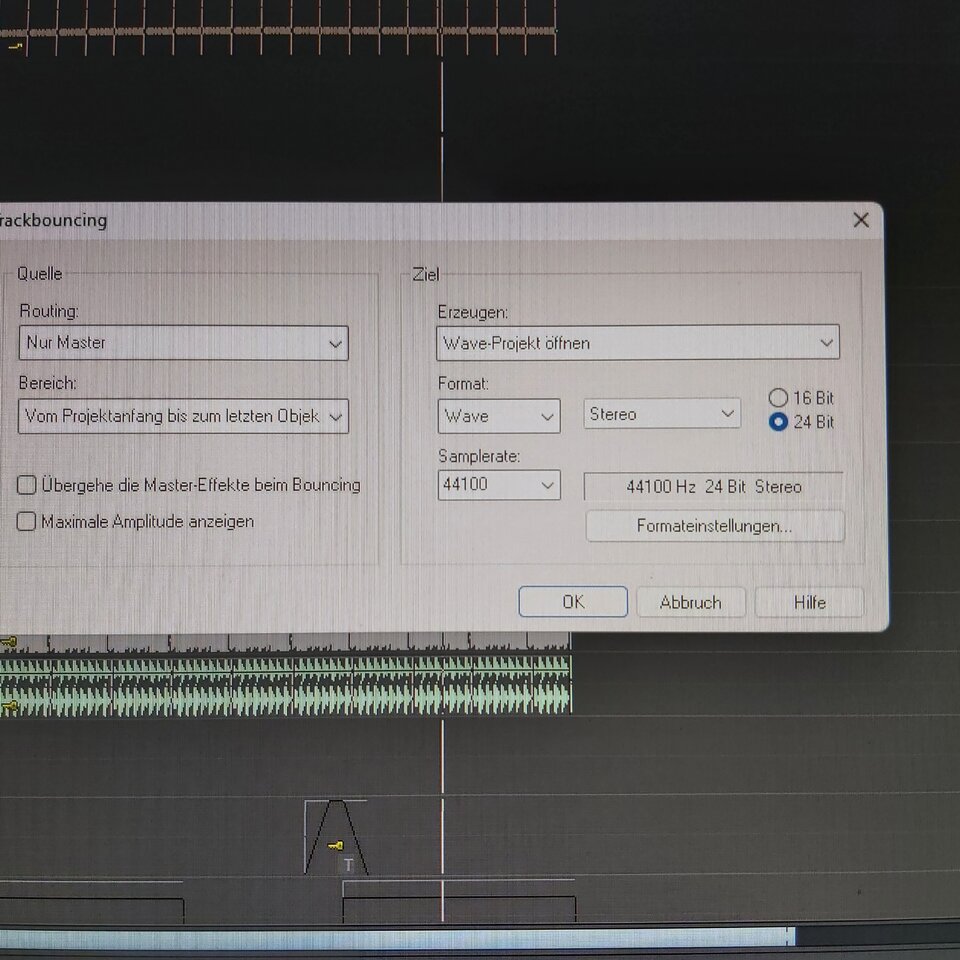Open the Routing dropdown showing Nur Master

coord(183,343)
